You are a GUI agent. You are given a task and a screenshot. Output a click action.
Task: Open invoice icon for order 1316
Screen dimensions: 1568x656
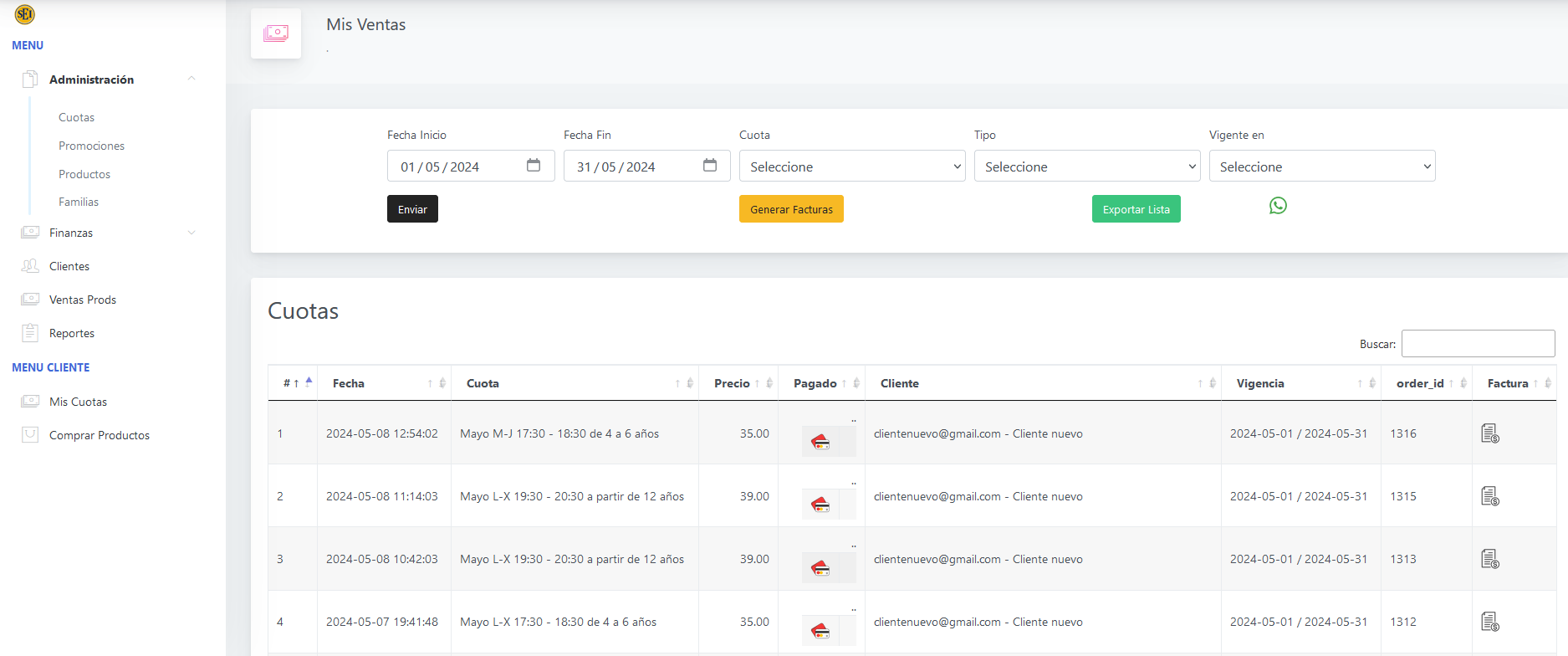pos(1490,433)
